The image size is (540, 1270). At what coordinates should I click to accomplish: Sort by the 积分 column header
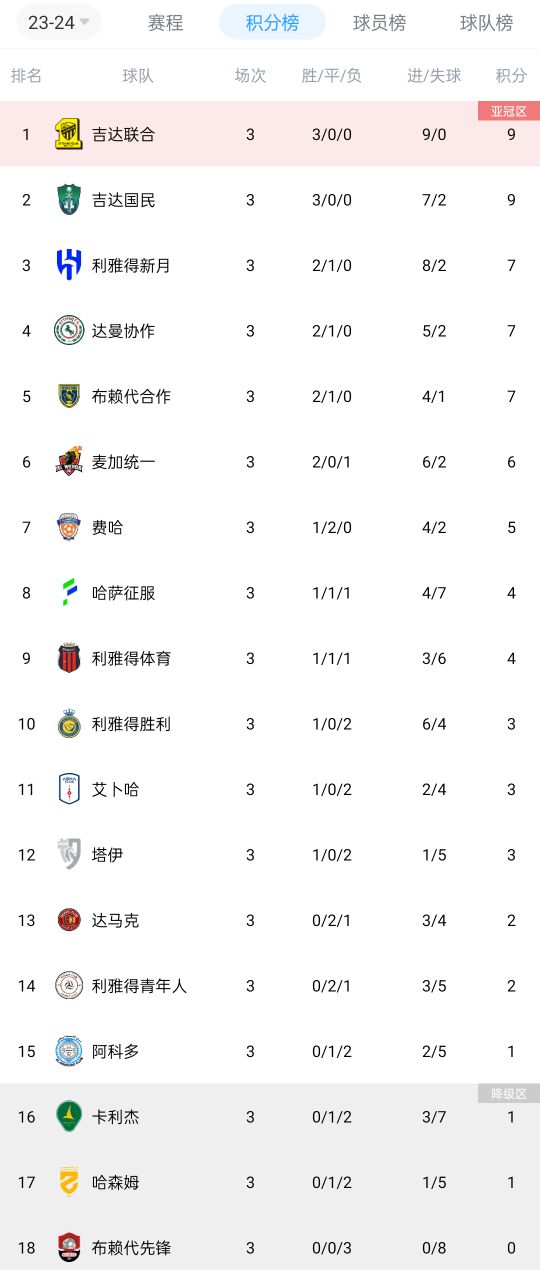tap(511, 75)
